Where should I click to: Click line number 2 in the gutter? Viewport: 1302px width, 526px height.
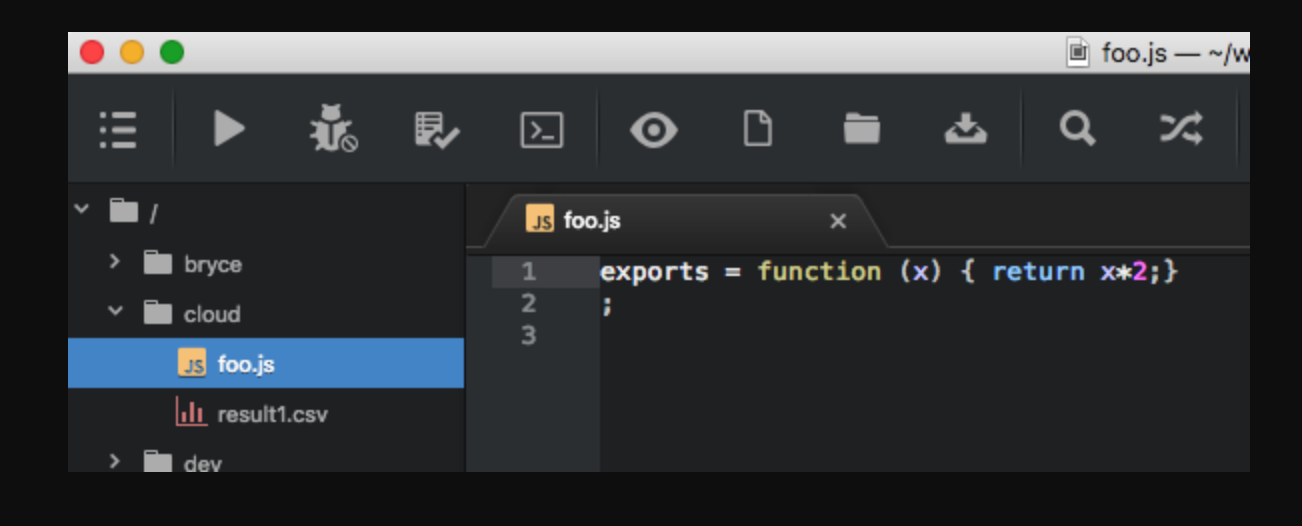[x=529, y=303]
